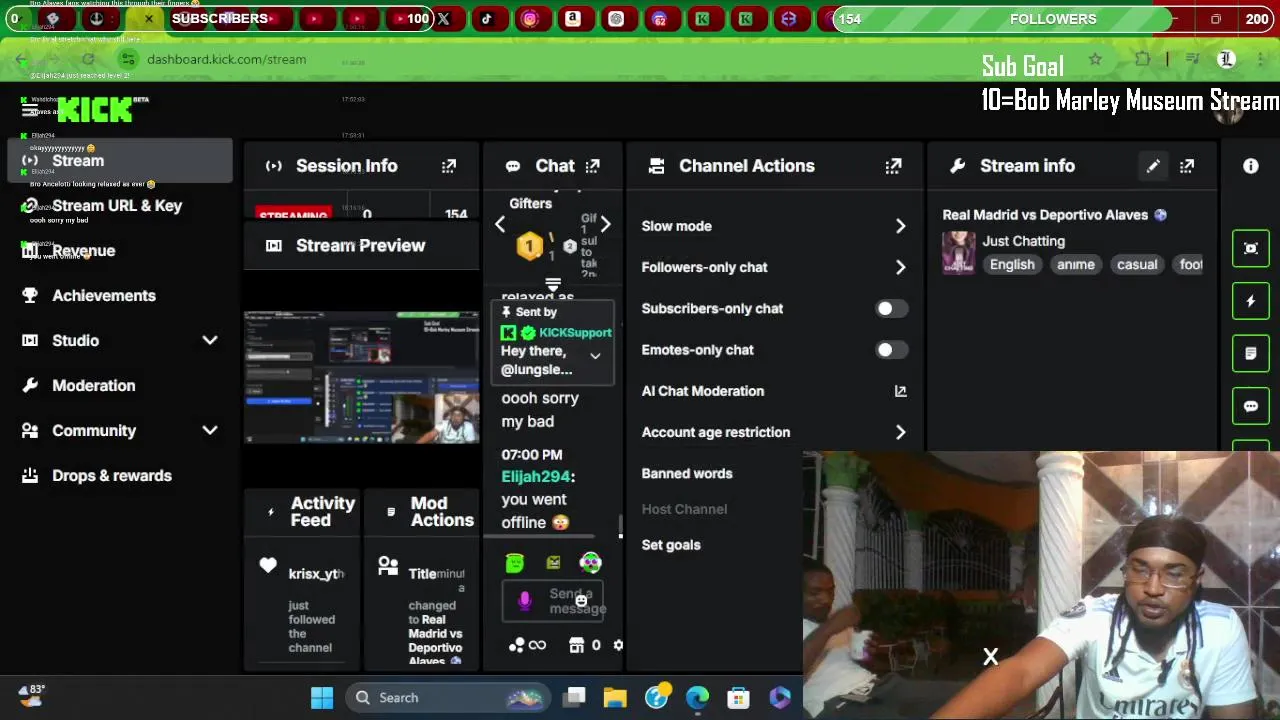Toggle Subscribers-only chat switch

coord(891,308)
